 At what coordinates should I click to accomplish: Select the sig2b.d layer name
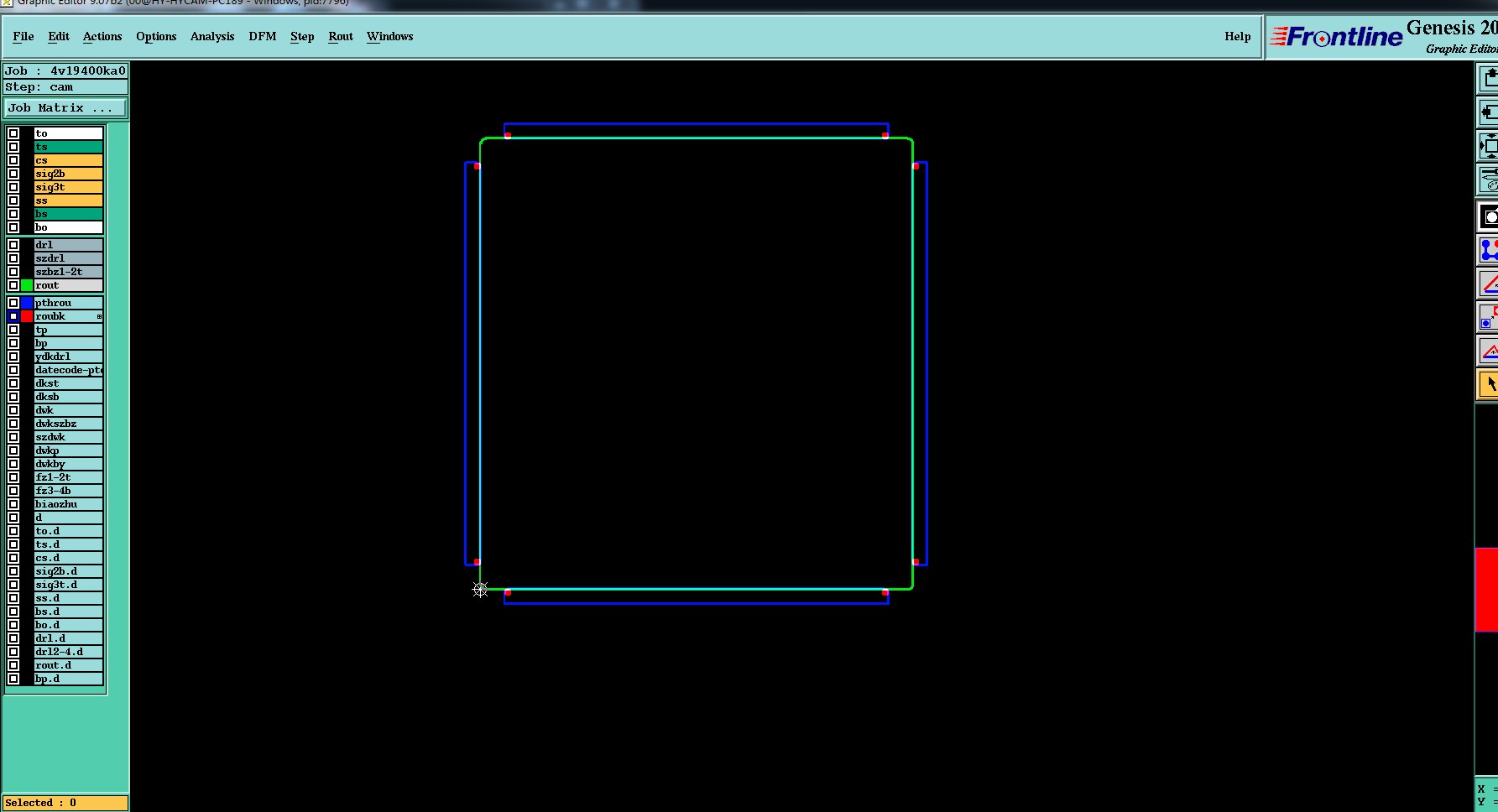point(69,571)
